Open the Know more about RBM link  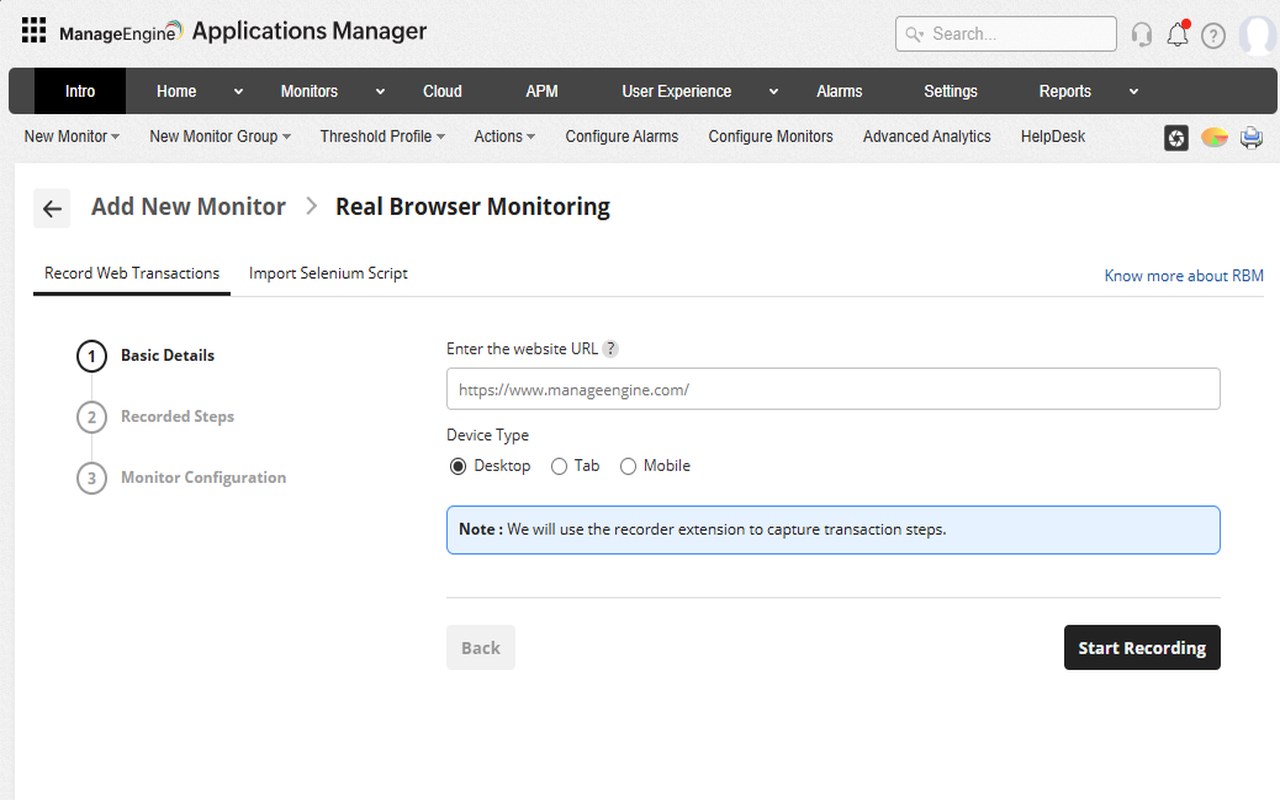1183,276
